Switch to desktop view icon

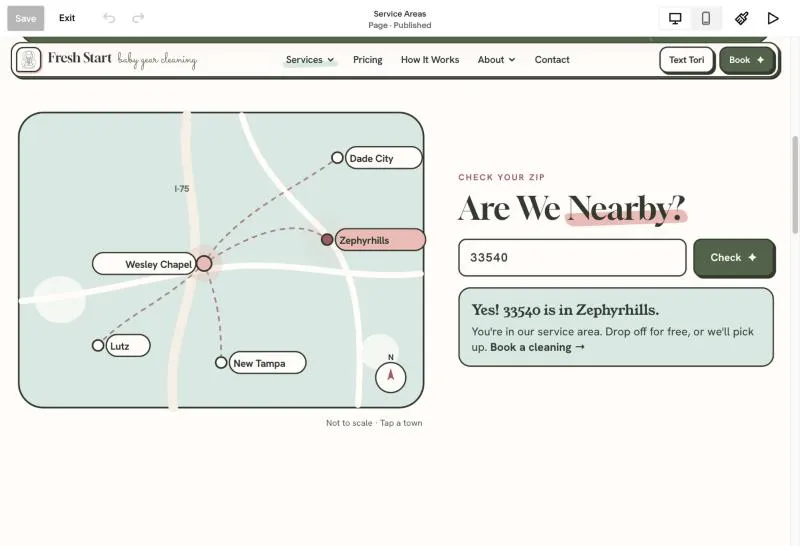click(x=675, y=18)
